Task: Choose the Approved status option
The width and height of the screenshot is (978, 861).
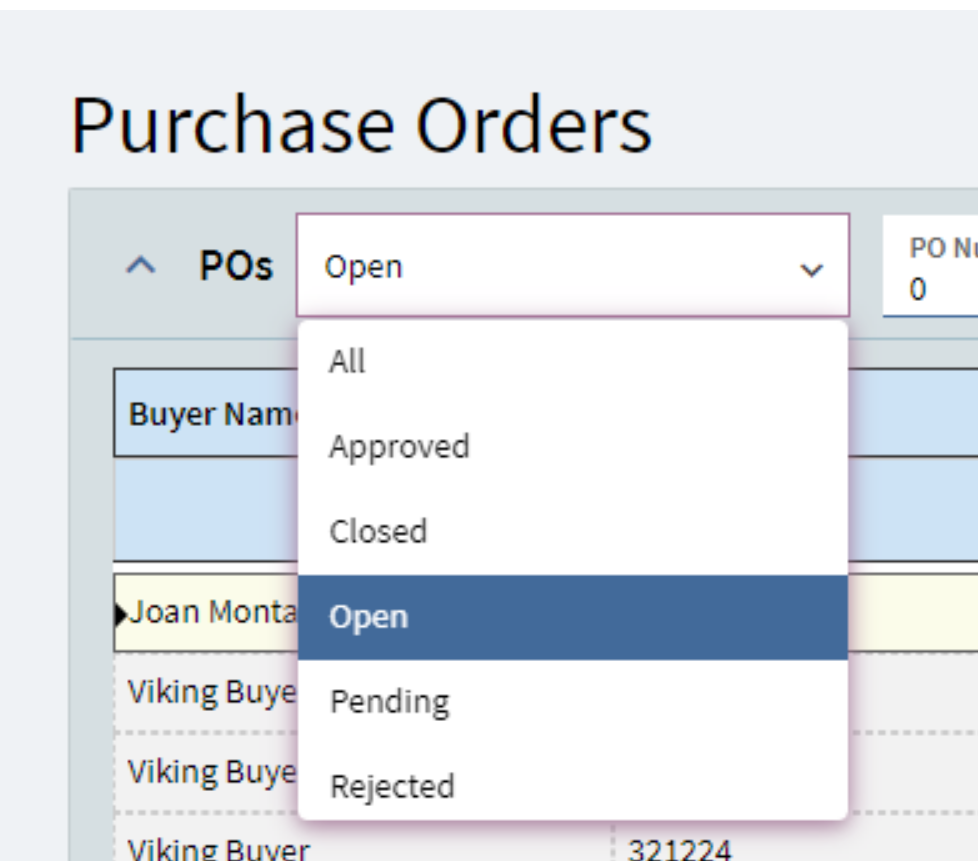Action: click(x=573, y=447)
